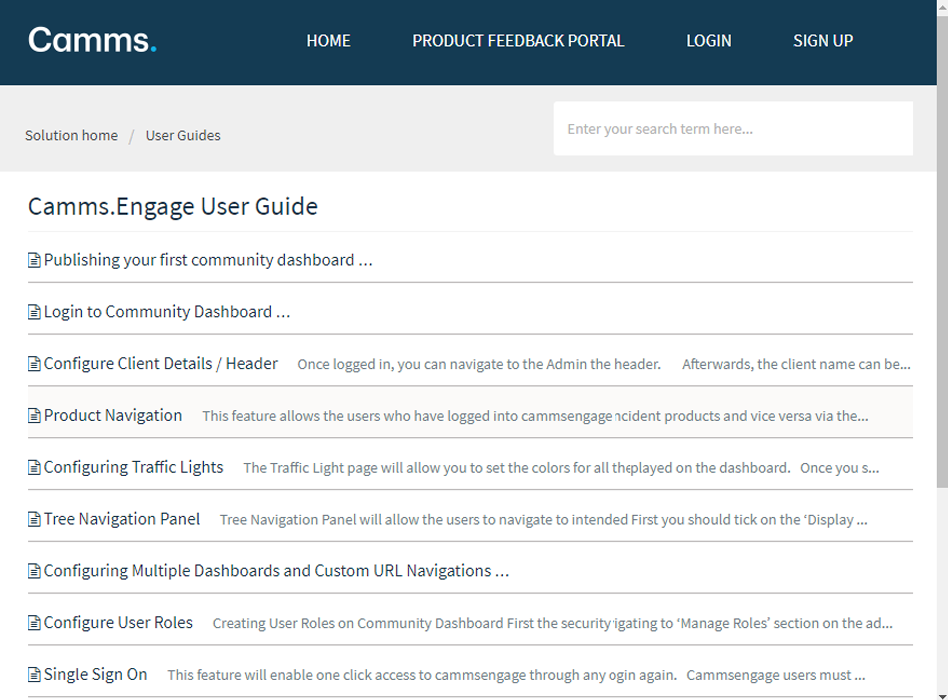
Task: Click description 'The Traffic Light page will allow you'
Action: [x=561, y=468]
